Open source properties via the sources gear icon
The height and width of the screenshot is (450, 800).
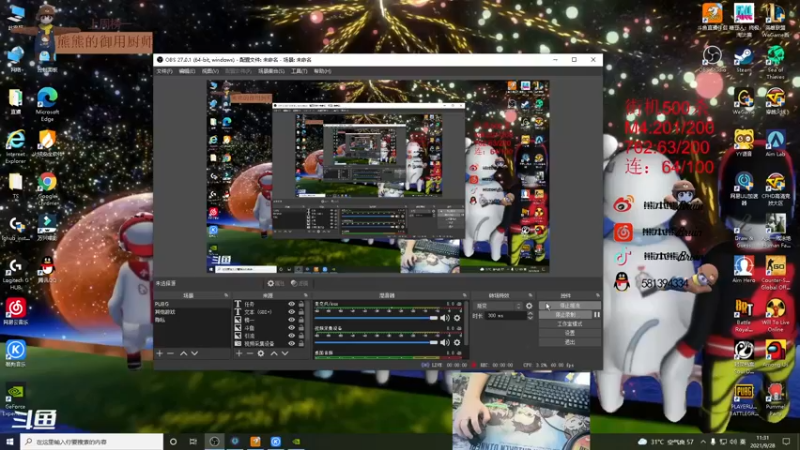261,353
